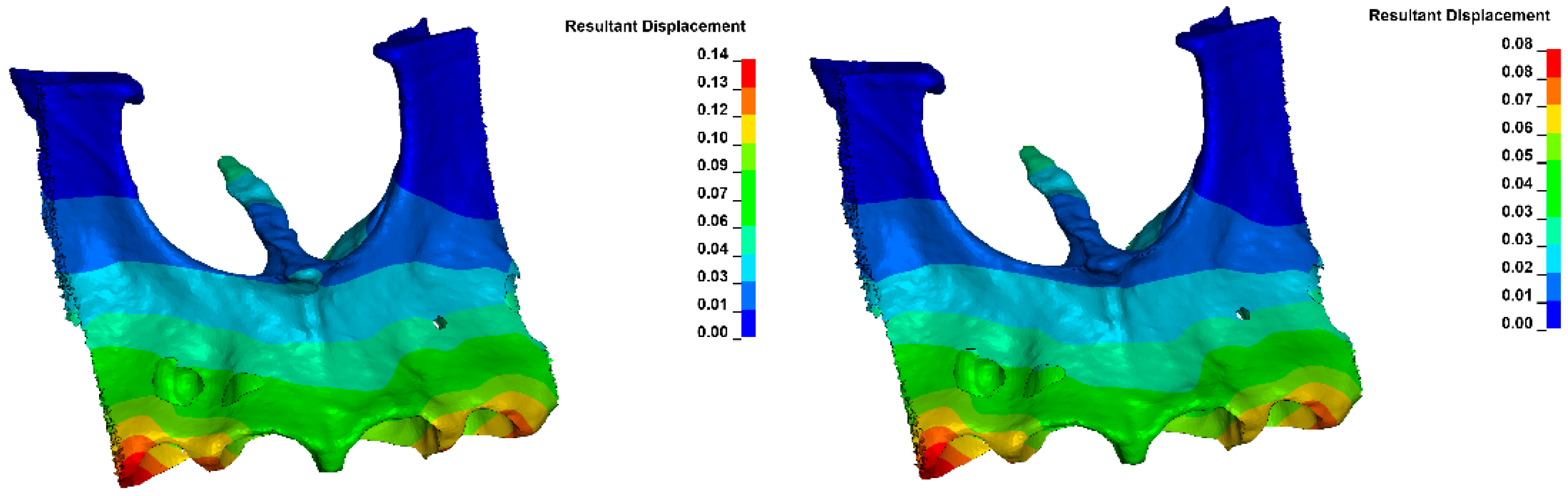Select the 0.12 value in the legend
Screen dimensions: 1568x496
pyautogui.click(x=713, y=110)
